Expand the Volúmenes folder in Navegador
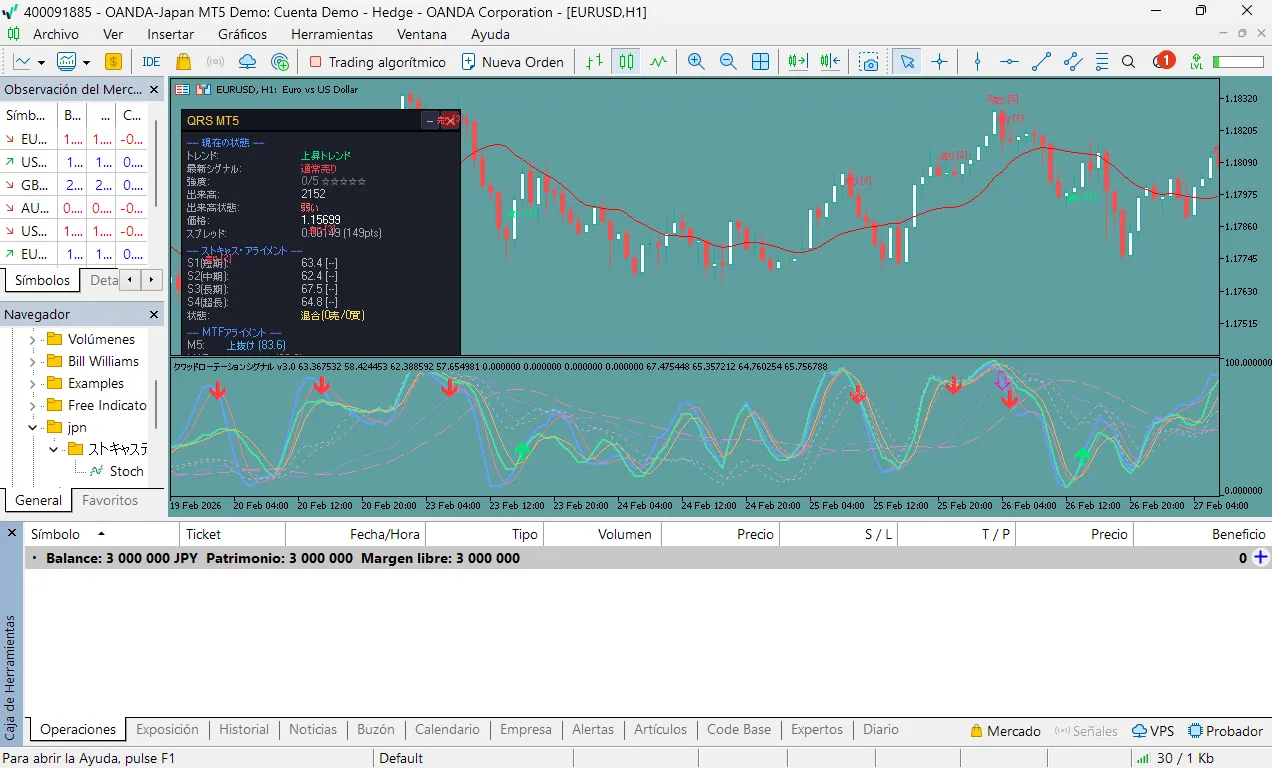Image resolution: width=1272 pixels, height=768 pixels. tap(32, 339)
